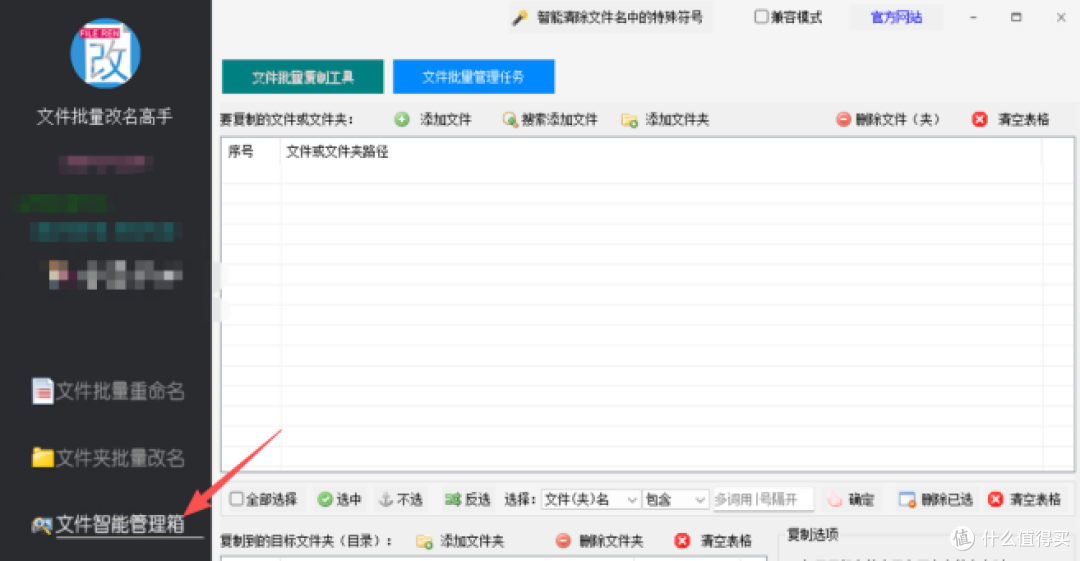The width and height of the screenshot is (1080, 561).
Task: Click the top 添加文件夹 label
Action: pyautogui.click(x=677, y=120)
